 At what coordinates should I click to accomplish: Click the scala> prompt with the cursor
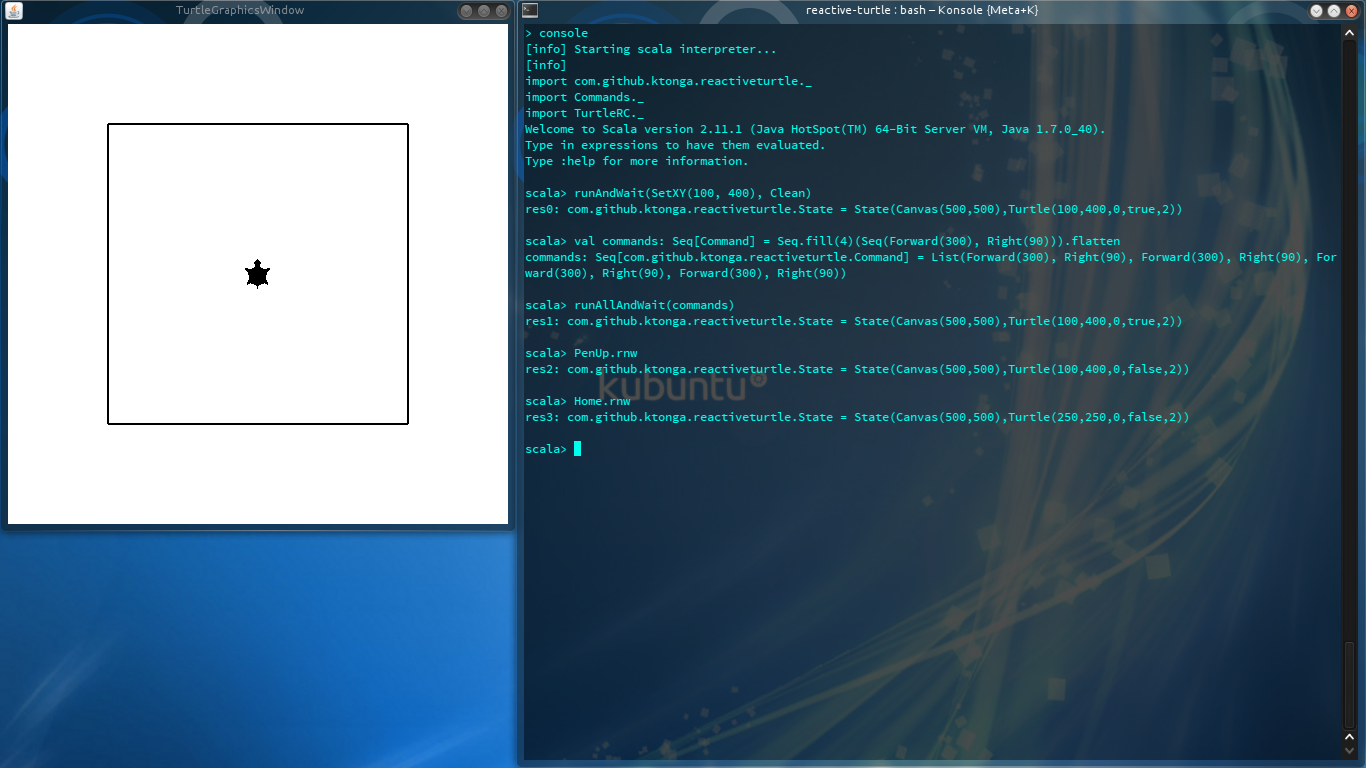[x=553, y=449]
